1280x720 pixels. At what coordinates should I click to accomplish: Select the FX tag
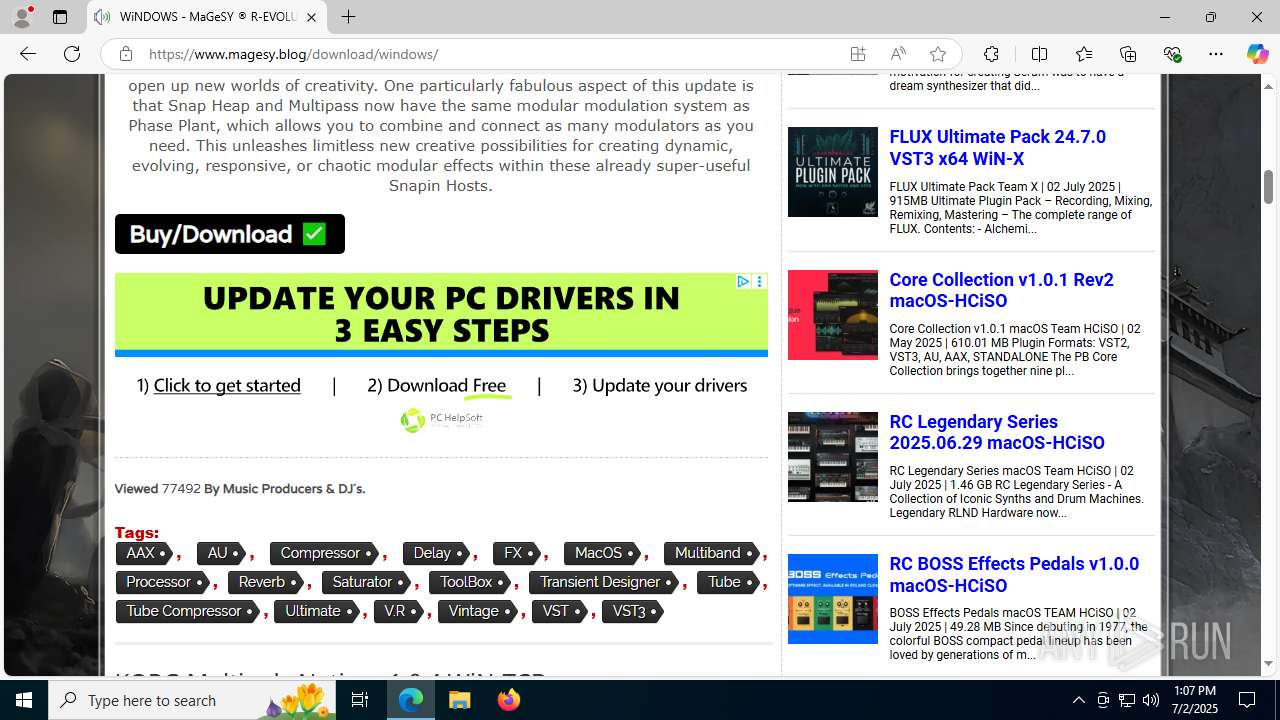tap(518, 553)
